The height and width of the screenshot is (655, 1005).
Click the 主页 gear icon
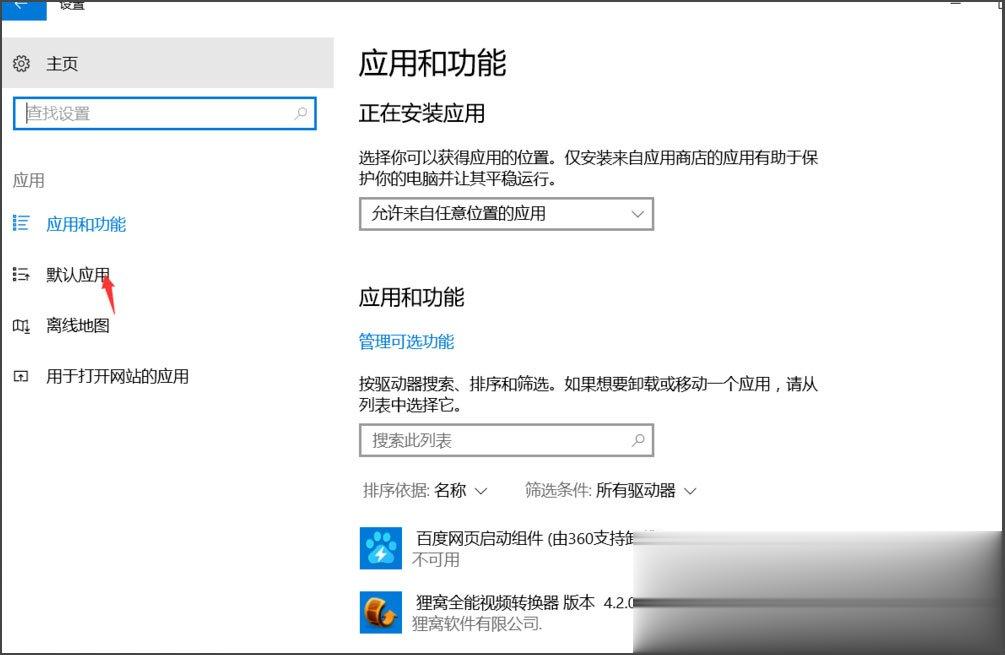(x=21, y=63)
